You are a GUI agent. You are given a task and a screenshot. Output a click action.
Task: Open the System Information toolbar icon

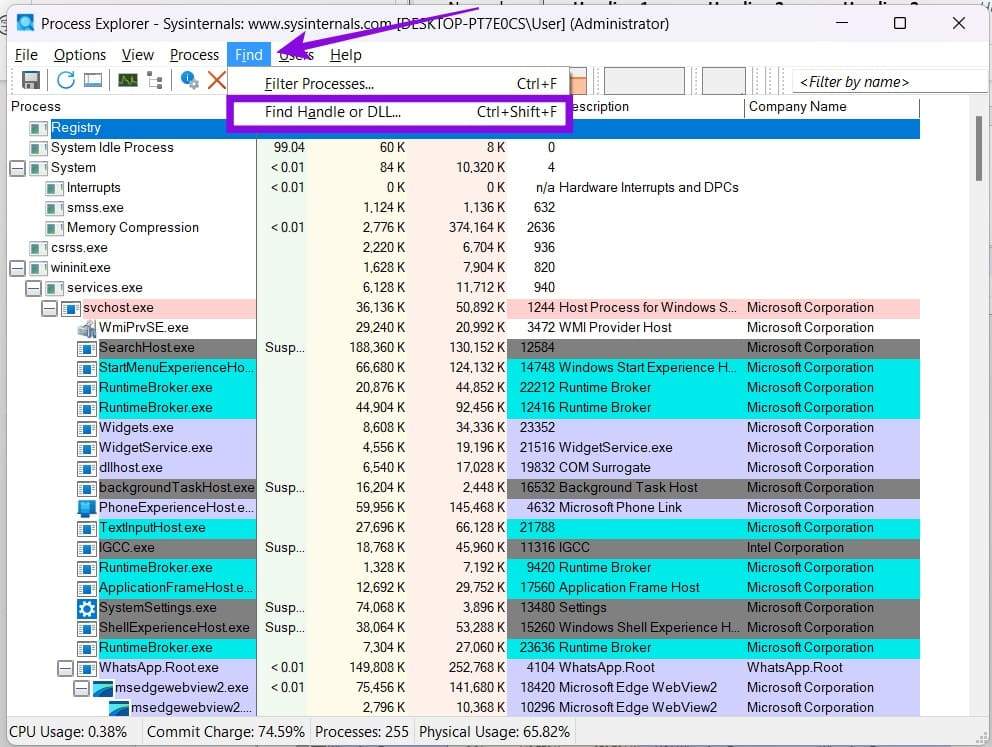tap(93, 80)
